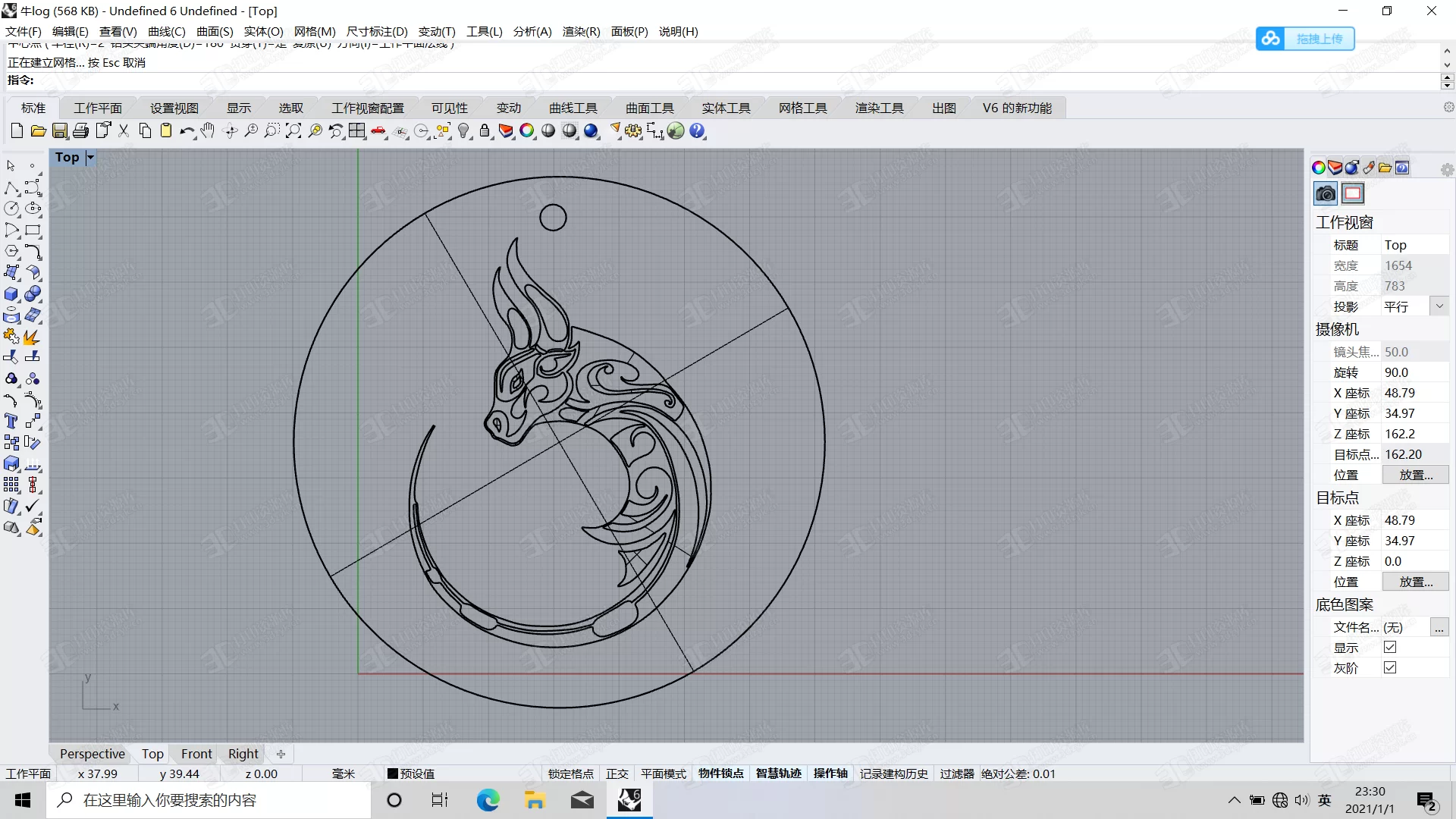Open the Materials sphere panel tab

[x=1352, y=168]
